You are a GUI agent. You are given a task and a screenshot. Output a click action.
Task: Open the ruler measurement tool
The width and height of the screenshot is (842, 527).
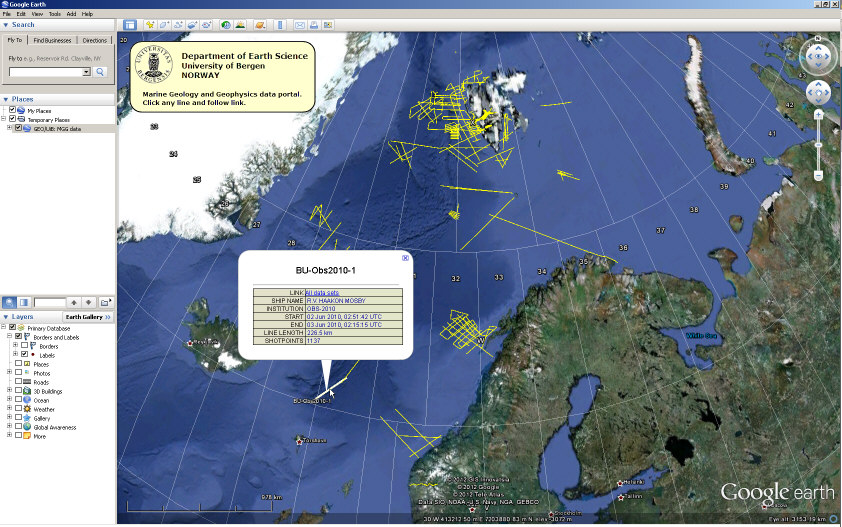pos(280,25)
